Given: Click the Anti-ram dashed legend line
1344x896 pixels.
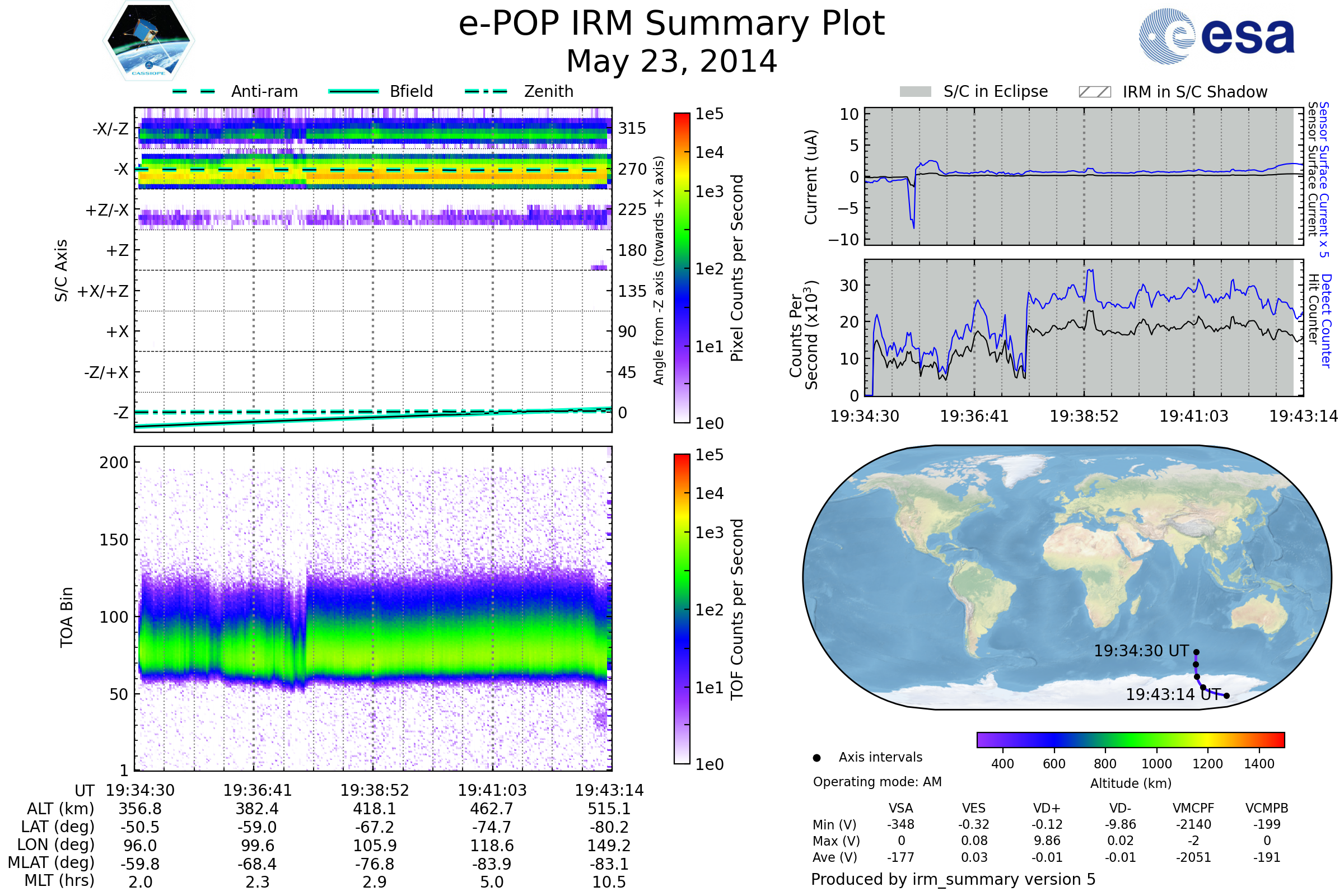Looking at the screenshot, I should click(x=194, y=91).
